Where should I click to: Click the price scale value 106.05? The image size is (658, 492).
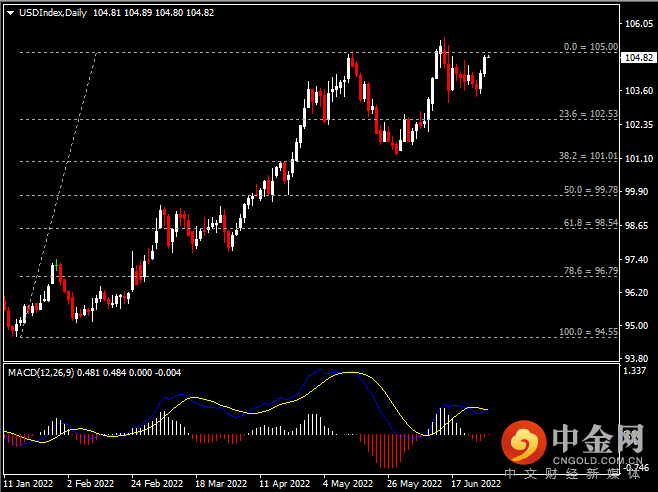[x=639, y=24]
